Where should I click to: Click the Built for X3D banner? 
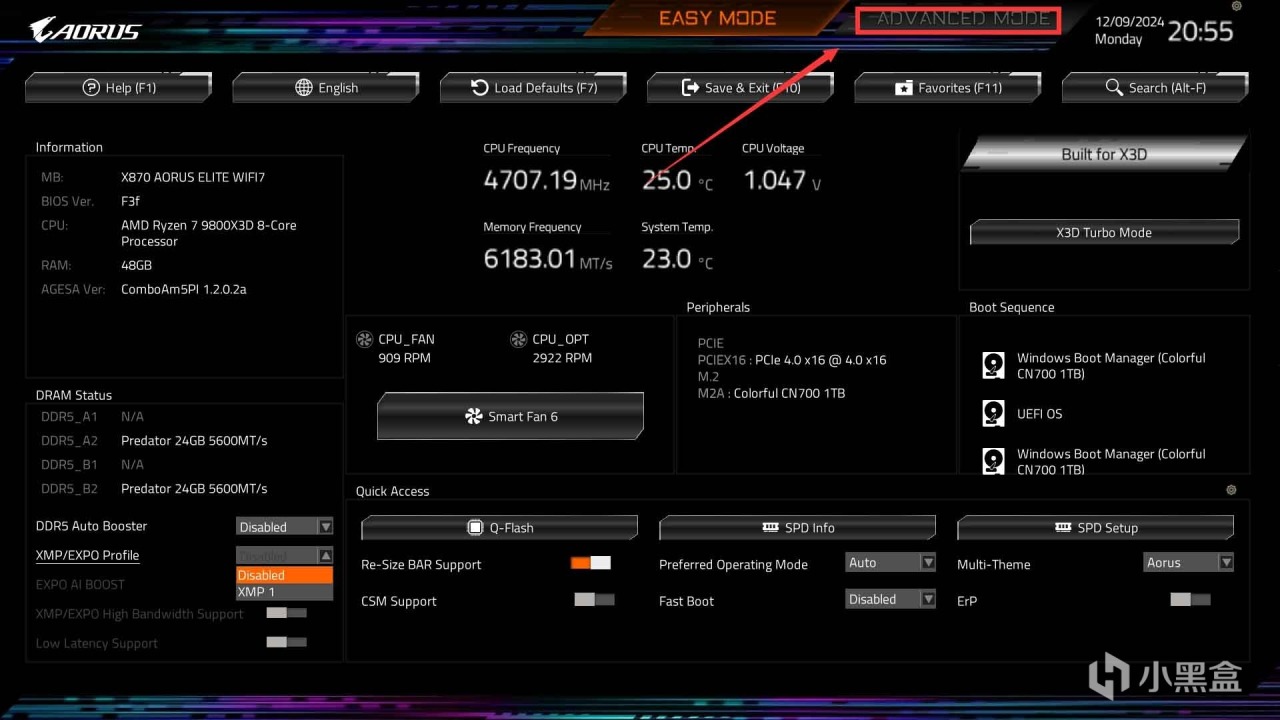click(1104, 154)
